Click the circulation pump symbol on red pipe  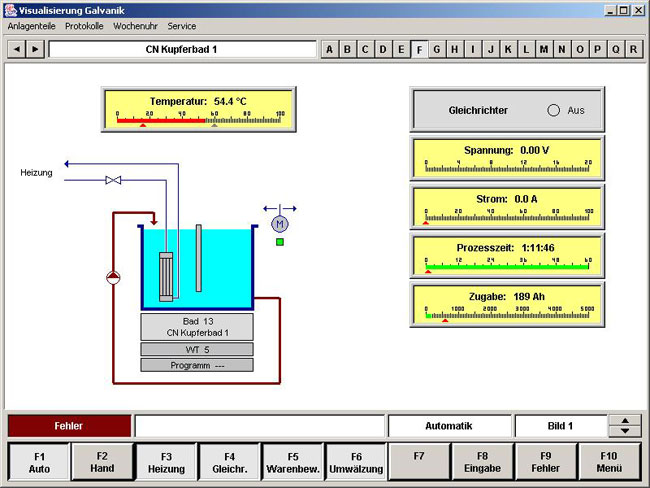tap(113, 278)
